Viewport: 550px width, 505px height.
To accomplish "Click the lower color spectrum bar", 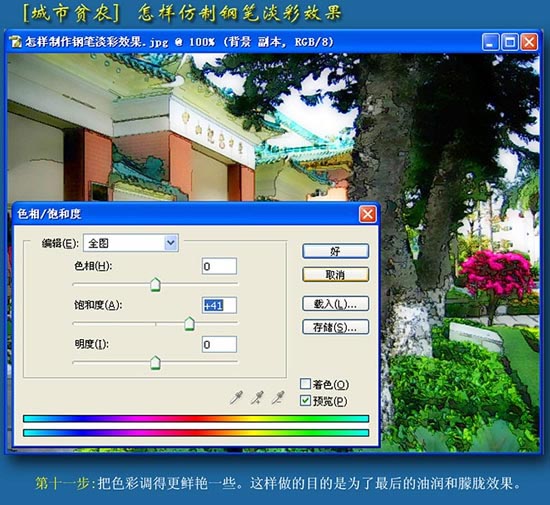I will click(196, 433).
